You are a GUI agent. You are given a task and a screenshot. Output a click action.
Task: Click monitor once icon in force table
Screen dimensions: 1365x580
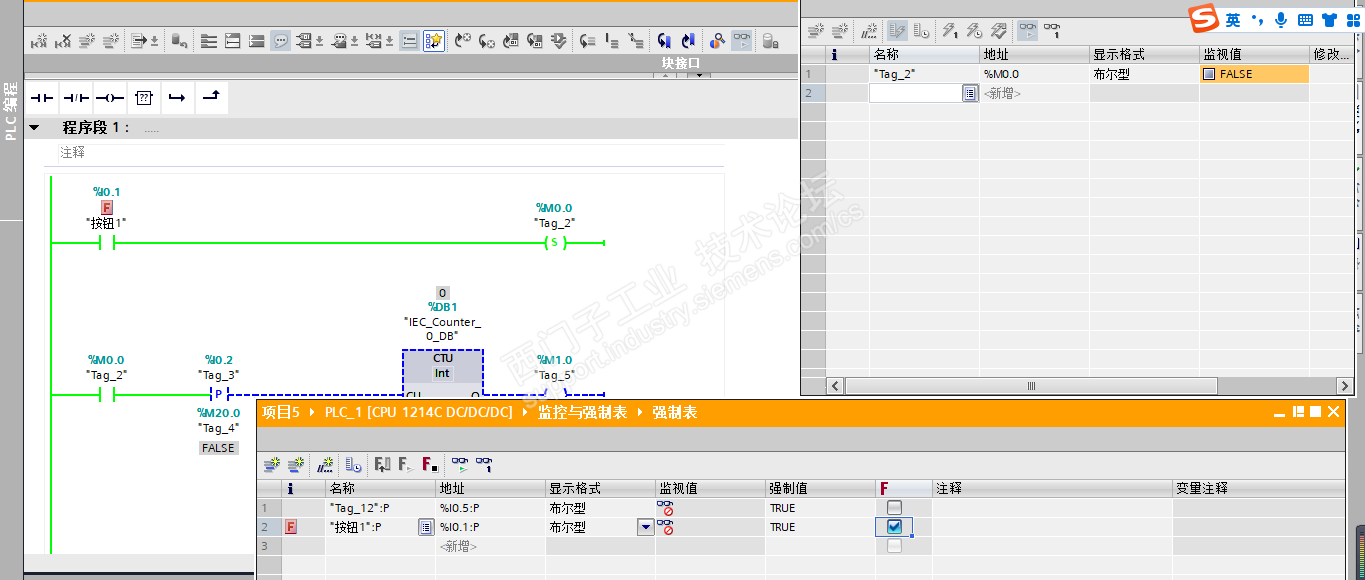point(484,464)
